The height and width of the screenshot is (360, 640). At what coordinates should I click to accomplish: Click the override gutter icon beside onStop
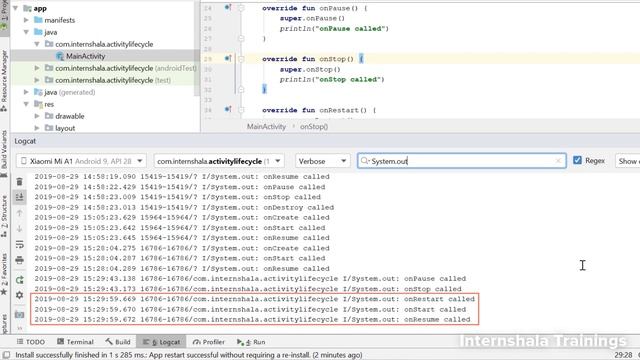click(228, 58)
